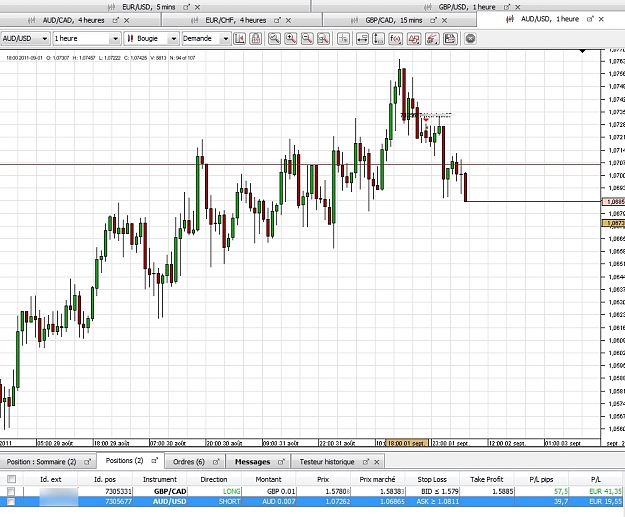This screenshot has width=625, height=517.
Task: Sort positions by Montant column header
Action: tap(268, 479)
